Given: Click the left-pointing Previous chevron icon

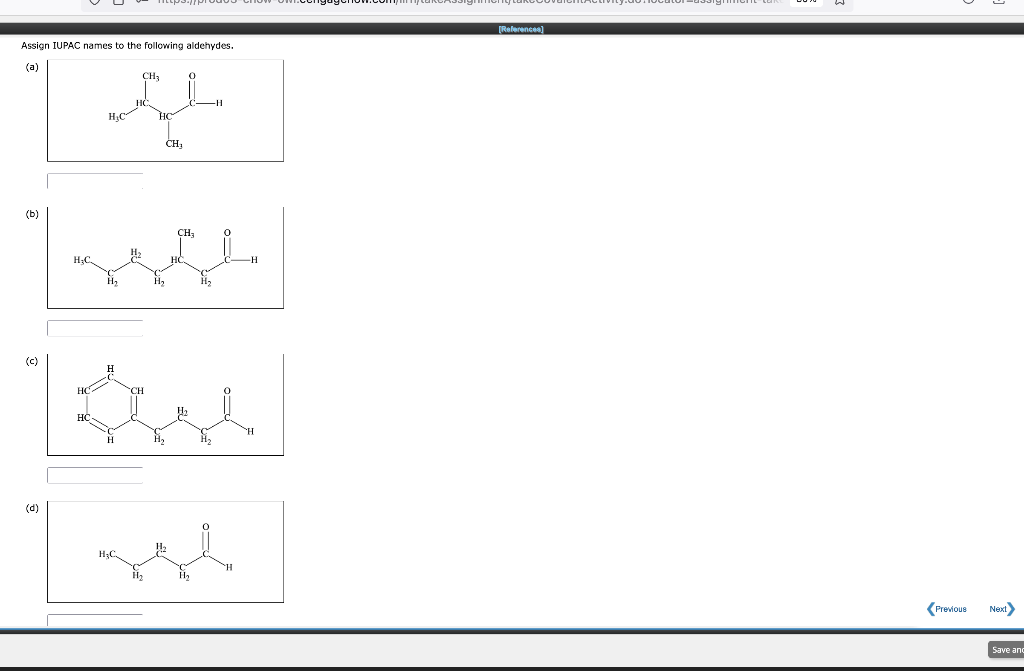Looking at the screenshot, I should tap(929, 609).
